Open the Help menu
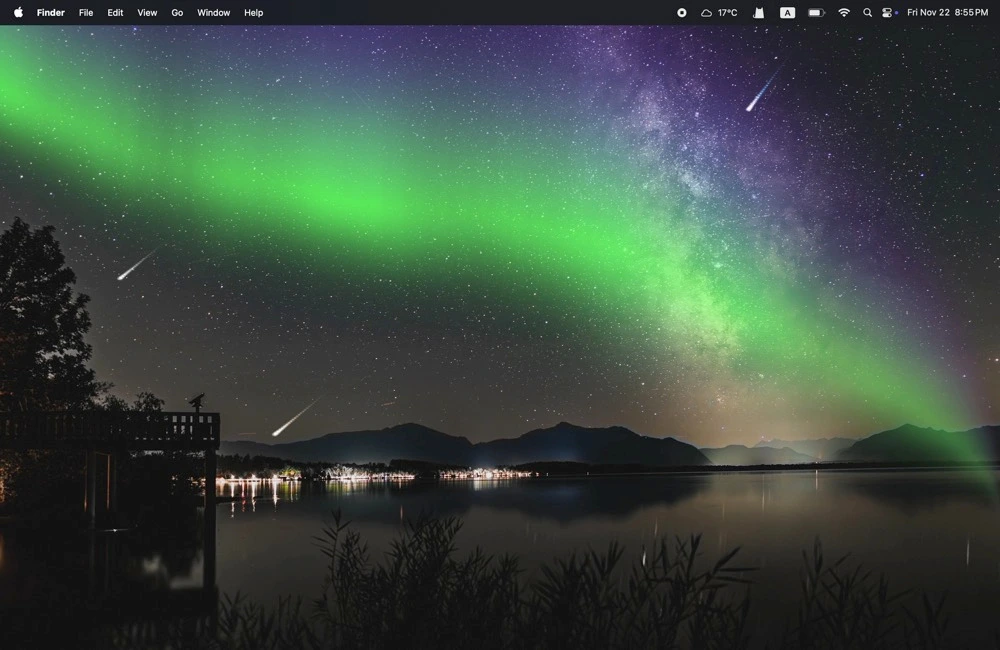 click(253, 12)
